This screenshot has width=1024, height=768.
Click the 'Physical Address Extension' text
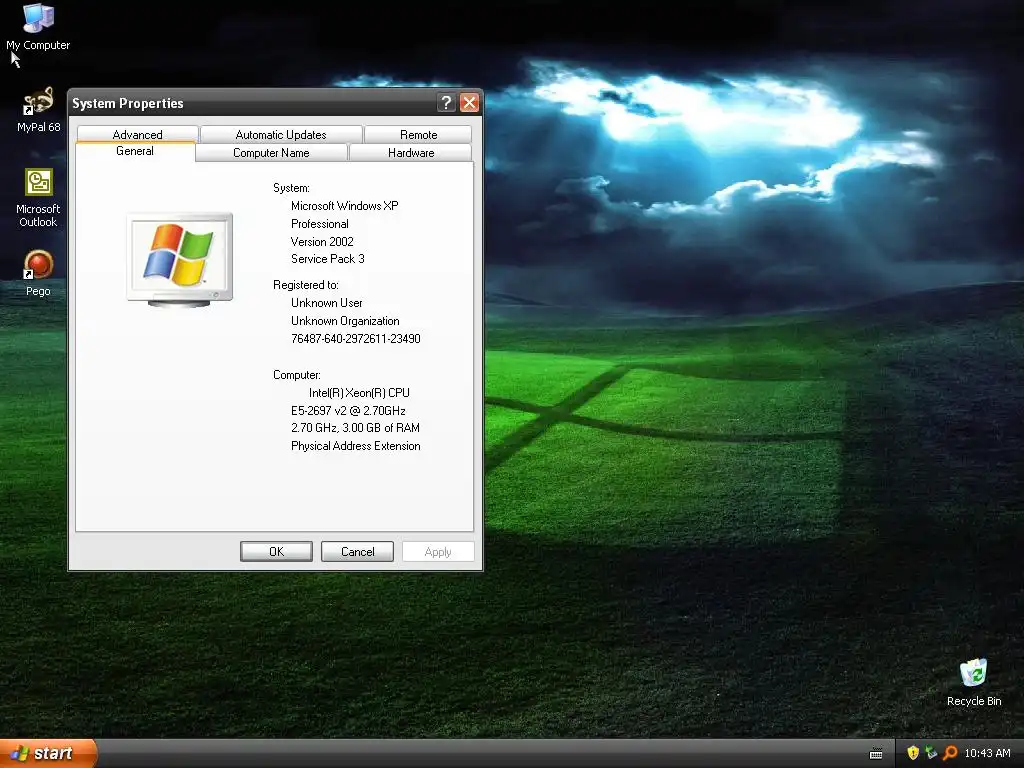tap(355, 446)
